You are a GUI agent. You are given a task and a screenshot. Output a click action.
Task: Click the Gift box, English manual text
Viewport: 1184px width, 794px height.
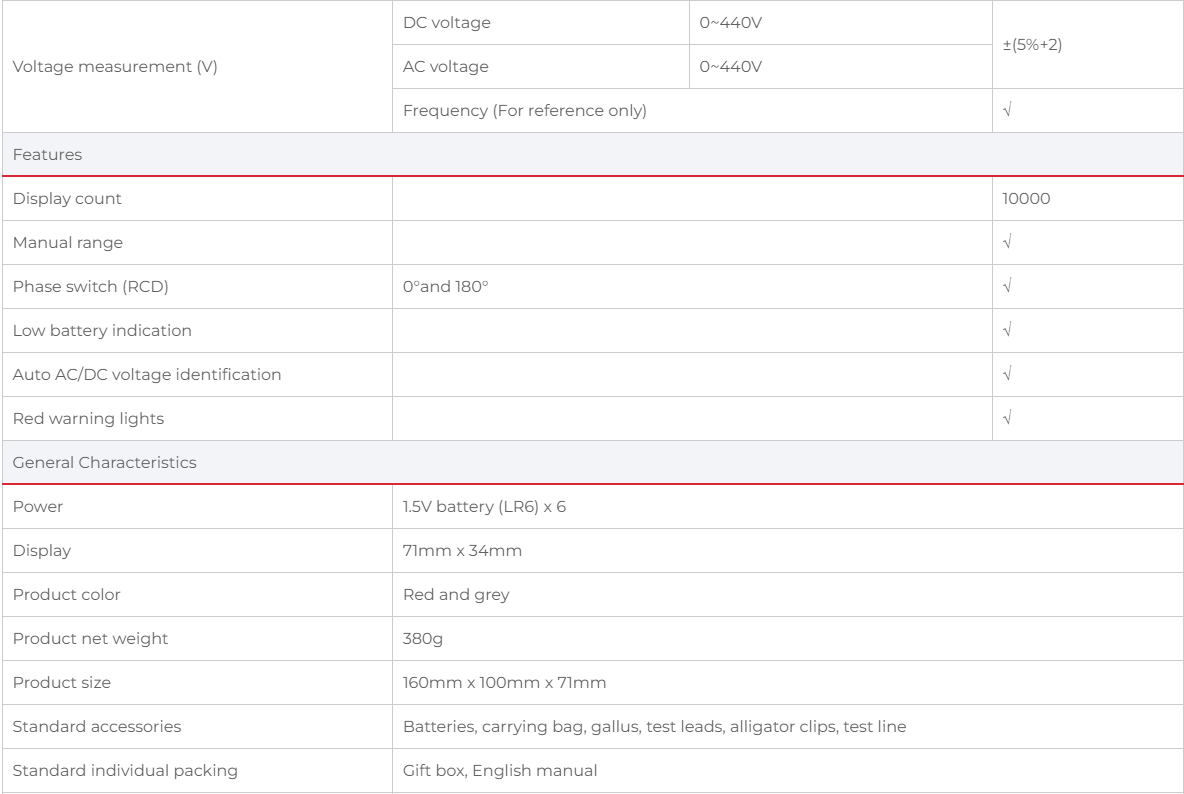500,771
